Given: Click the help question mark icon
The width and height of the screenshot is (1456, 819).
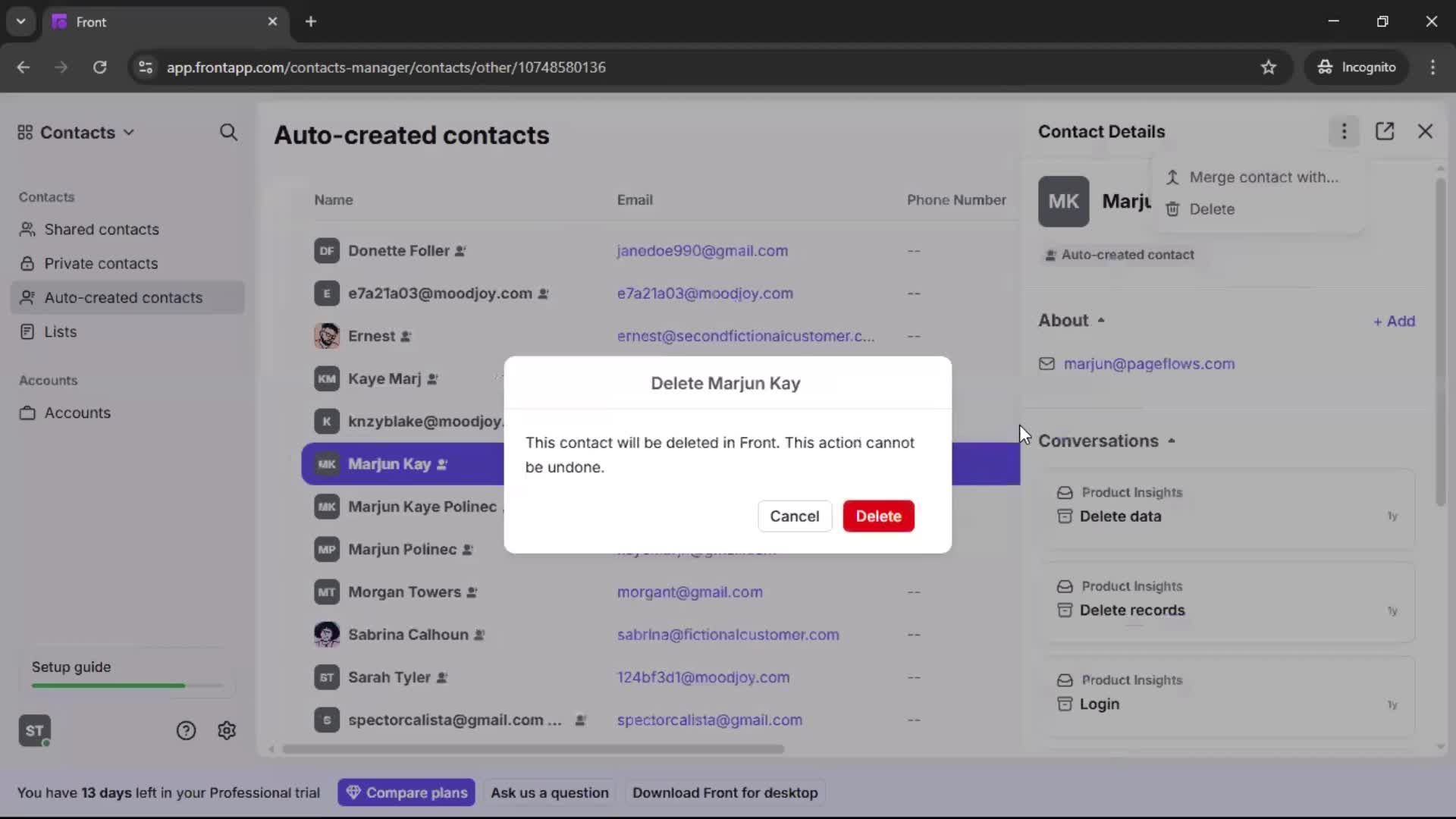Looking at the screenshot, I should pyautogui.click(x=186, y=730).
